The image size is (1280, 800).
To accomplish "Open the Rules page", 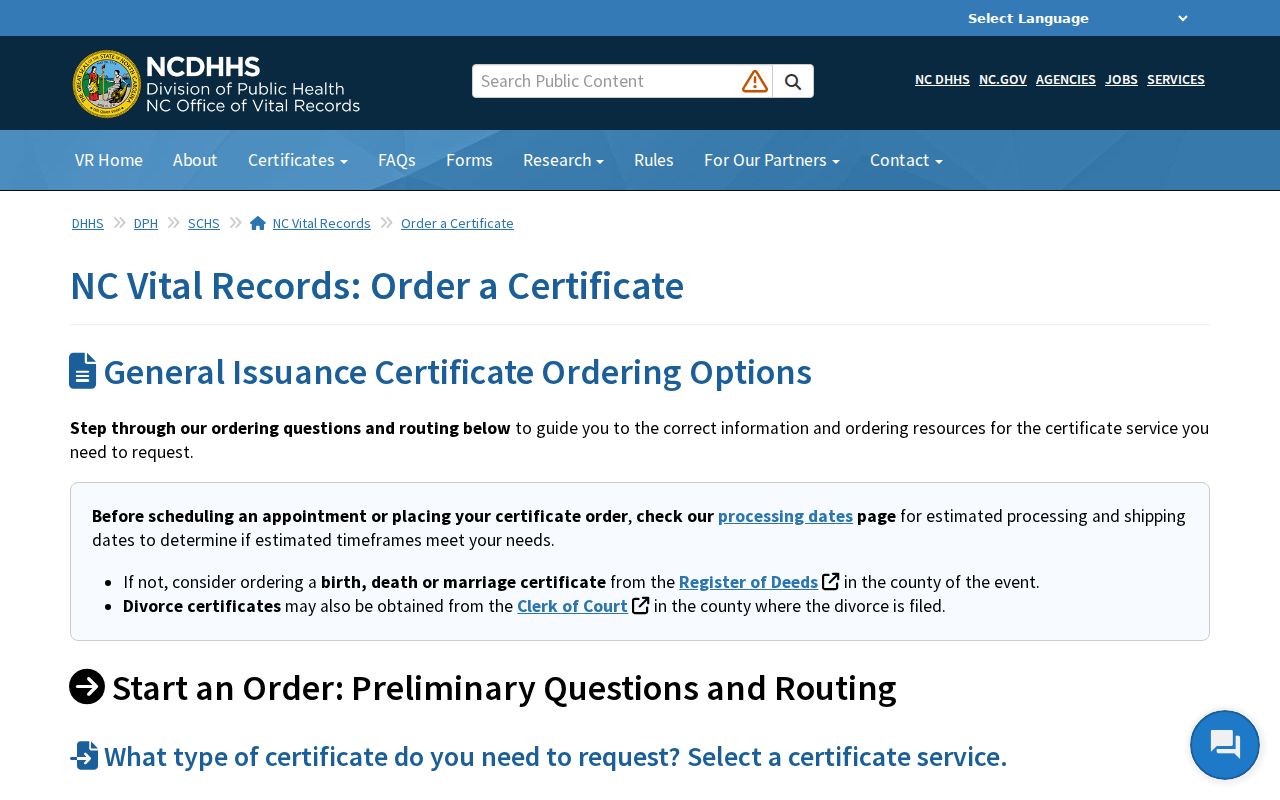I will click(654, 160).
